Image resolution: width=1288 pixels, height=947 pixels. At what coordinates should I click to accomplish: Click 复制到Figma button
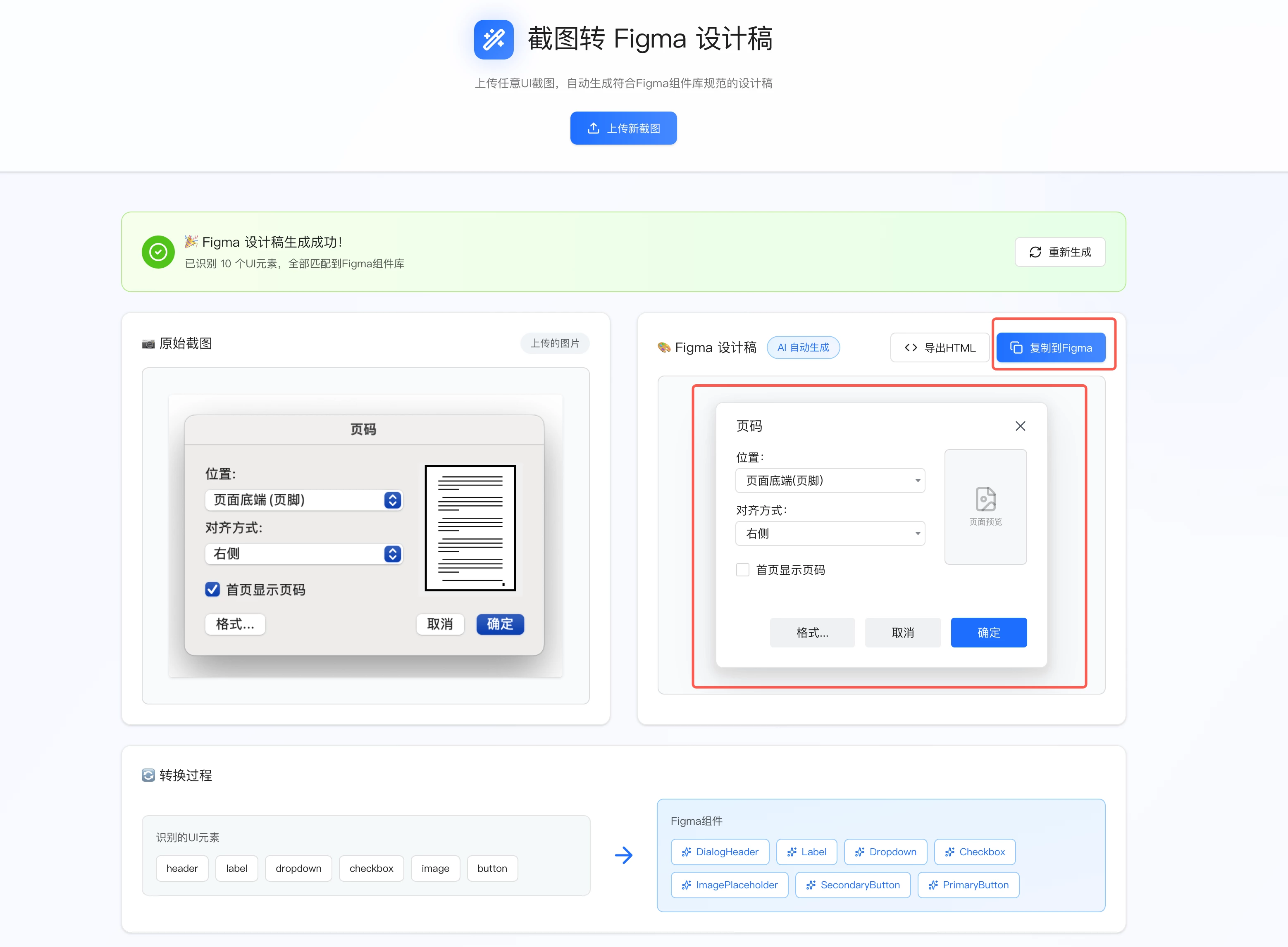(1051, 347)
